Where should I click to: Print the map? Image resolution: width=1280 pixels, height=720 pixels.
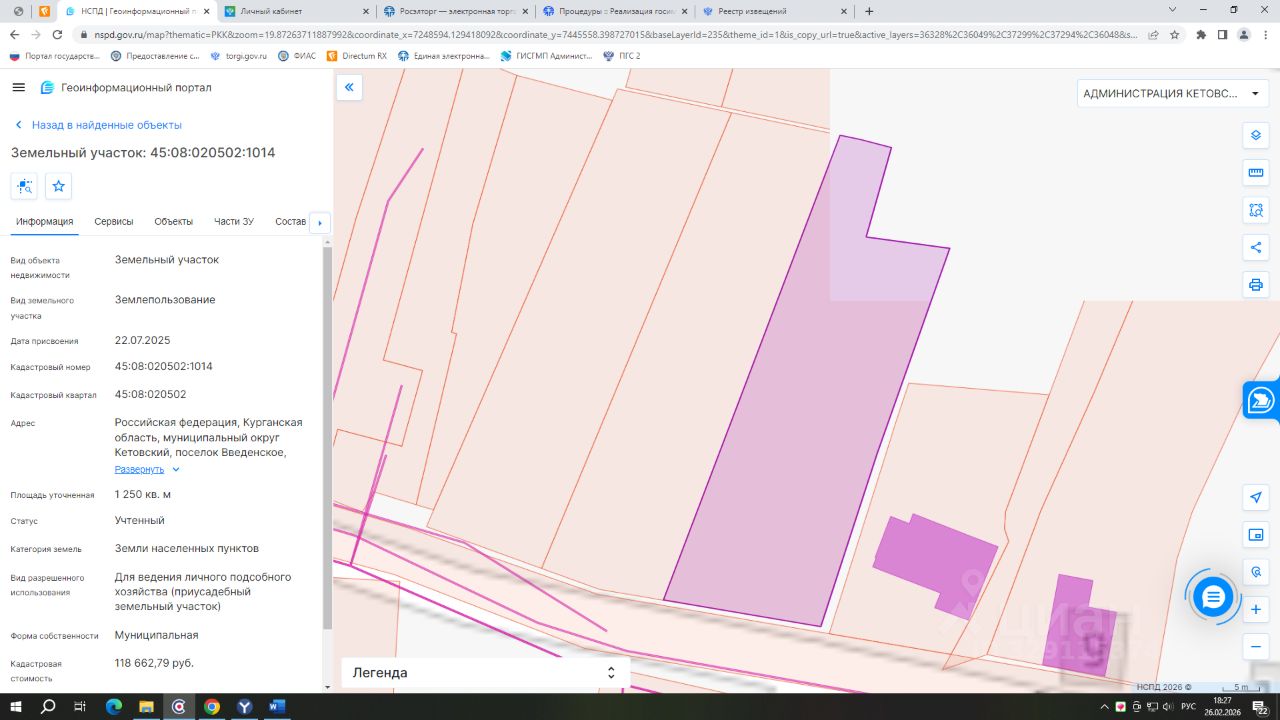pyautogui.click(x=1256, y=285)
